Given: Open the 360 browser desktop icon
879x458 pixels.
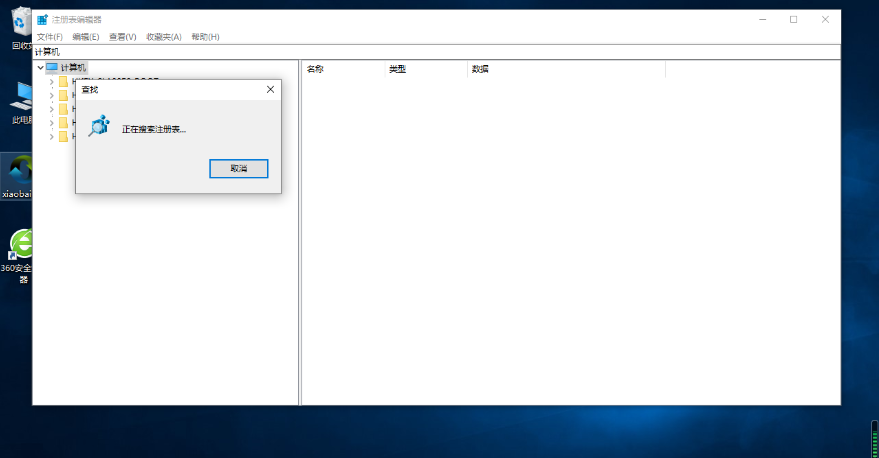Looking at the screenshot, I should (20, 244).
